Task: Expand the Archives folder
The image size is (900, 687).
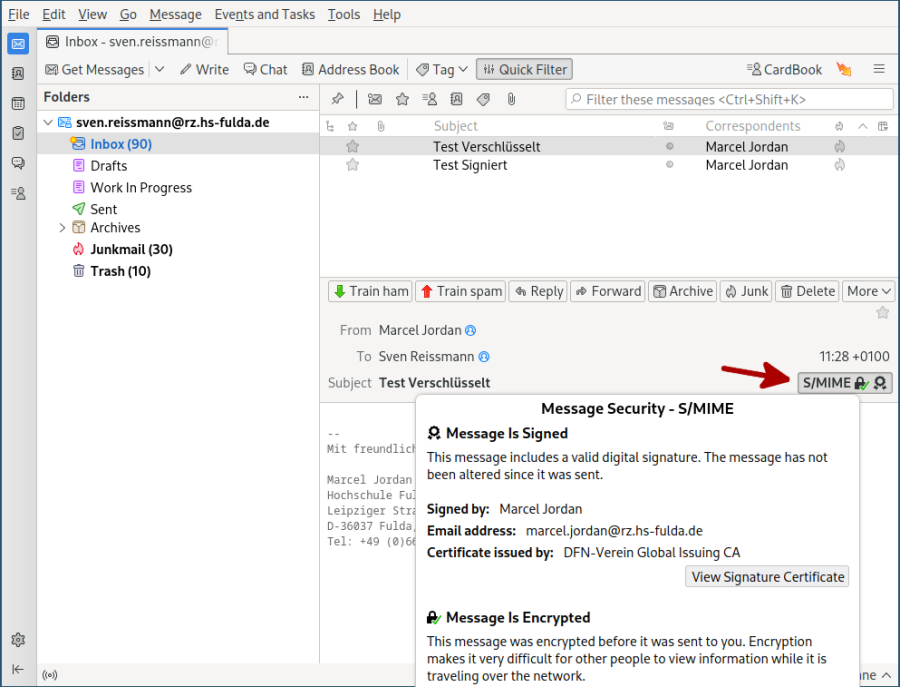Action: [x=62, y=228]
